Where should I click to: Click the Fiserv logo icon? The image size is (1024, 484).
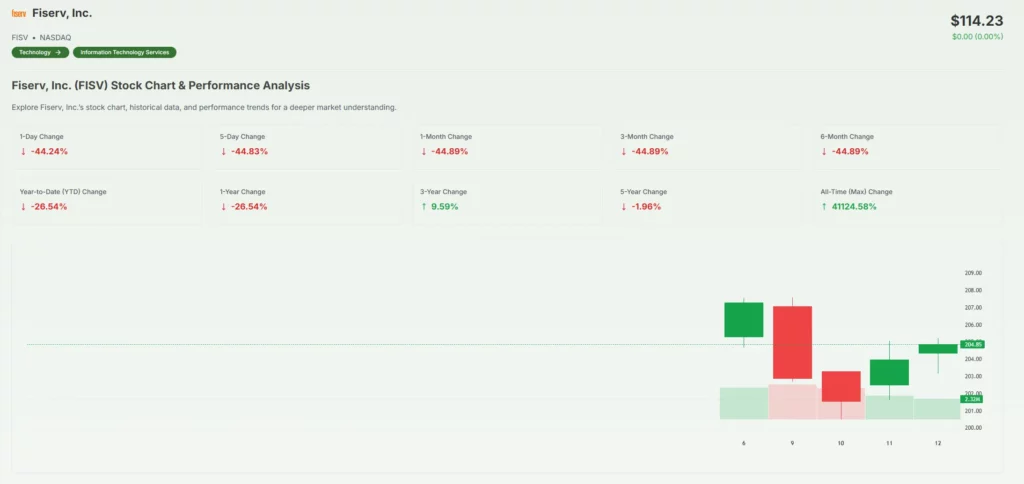[x=19, y=14]
